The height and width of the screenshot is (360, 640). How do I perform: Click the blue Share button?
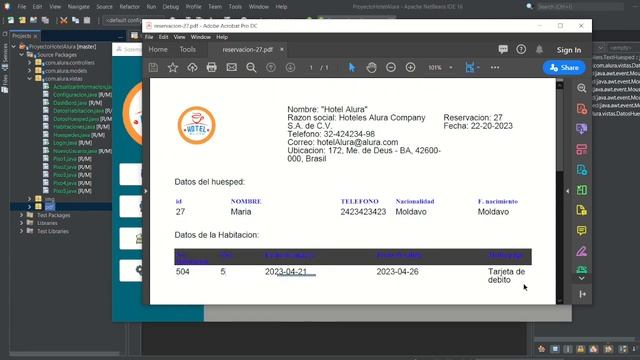tap(564, 68)
